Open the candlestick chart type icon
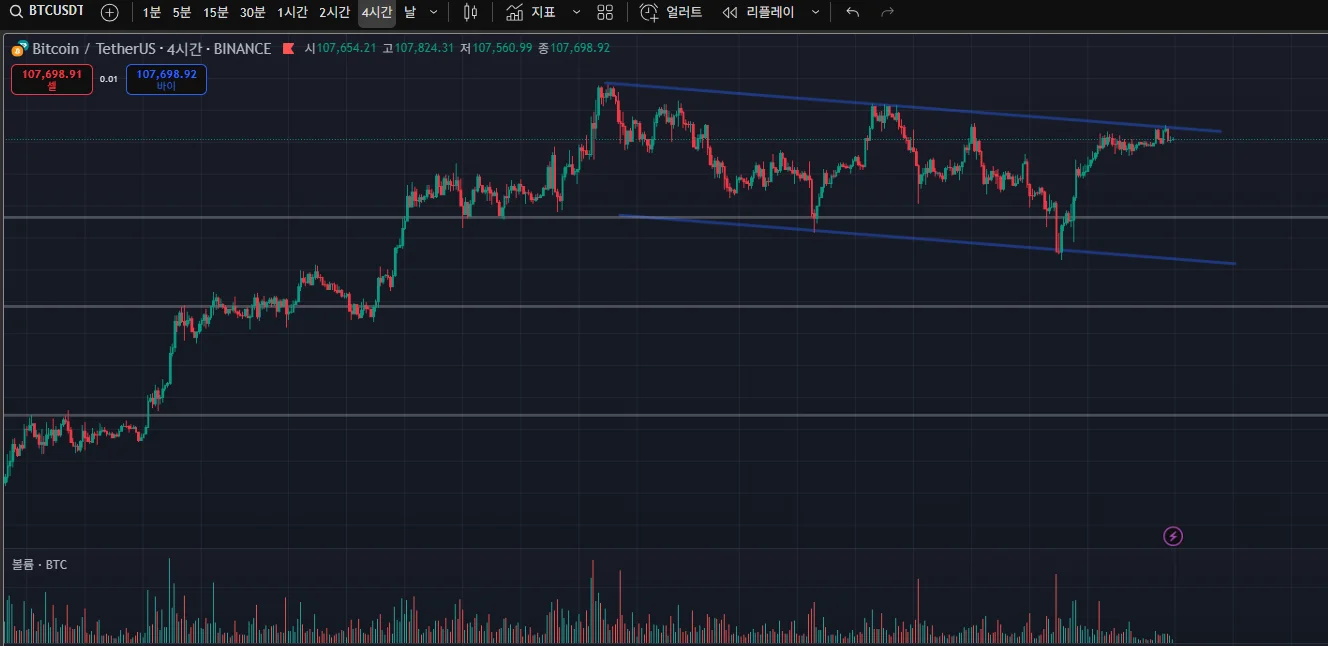This screenshot has height=646, width=1328. 470,13
